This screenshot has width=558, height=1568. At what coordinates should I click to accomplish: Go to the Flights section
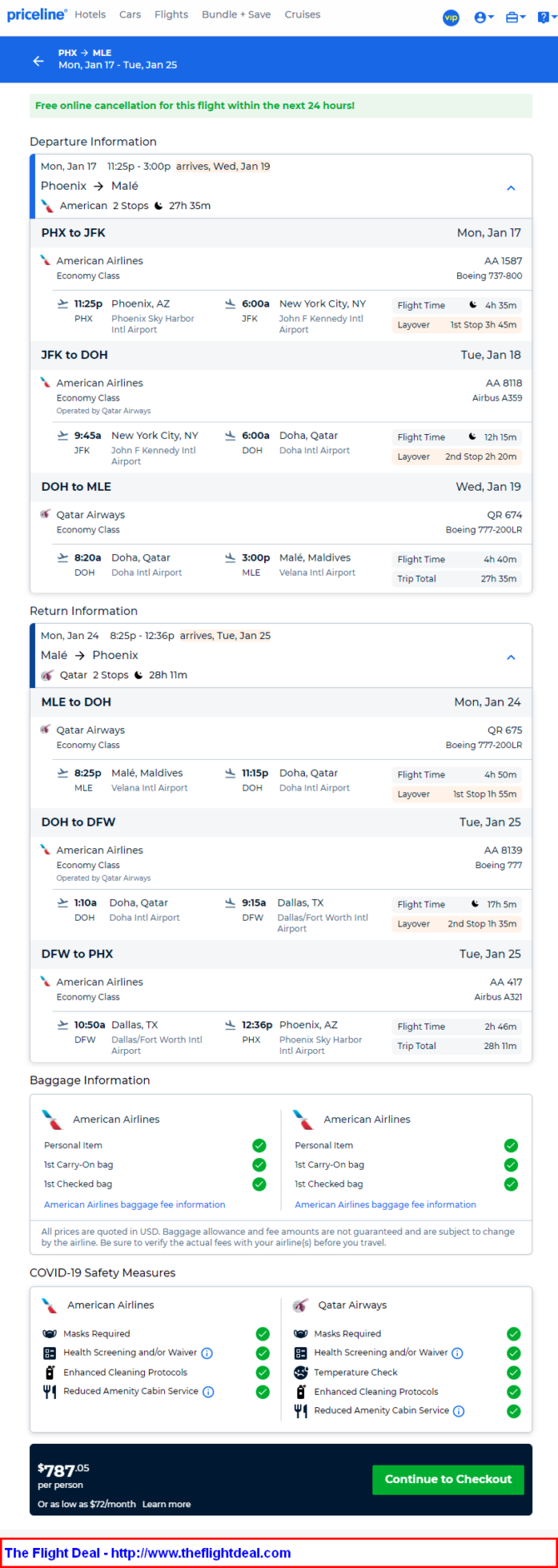(x=172, y=14)
